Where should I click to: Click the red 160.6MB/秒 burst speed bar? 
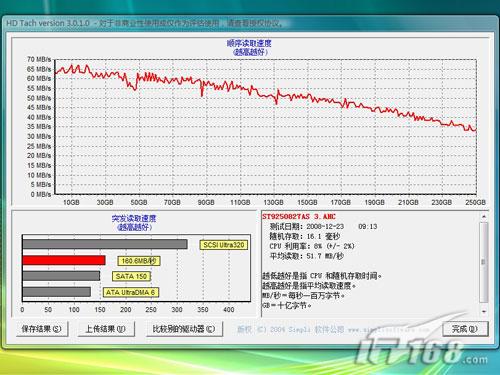click(64, 260)
